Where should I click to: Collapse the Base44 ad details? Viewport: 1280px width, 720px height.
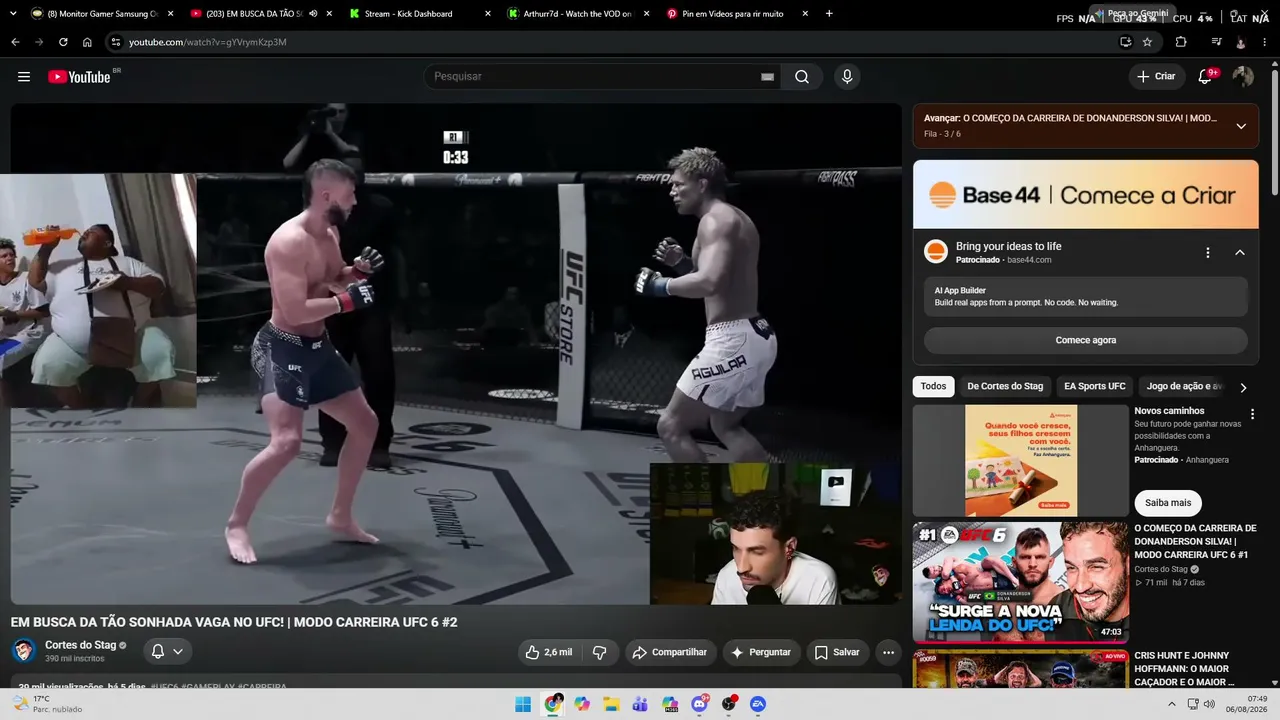coord(1240,253)
